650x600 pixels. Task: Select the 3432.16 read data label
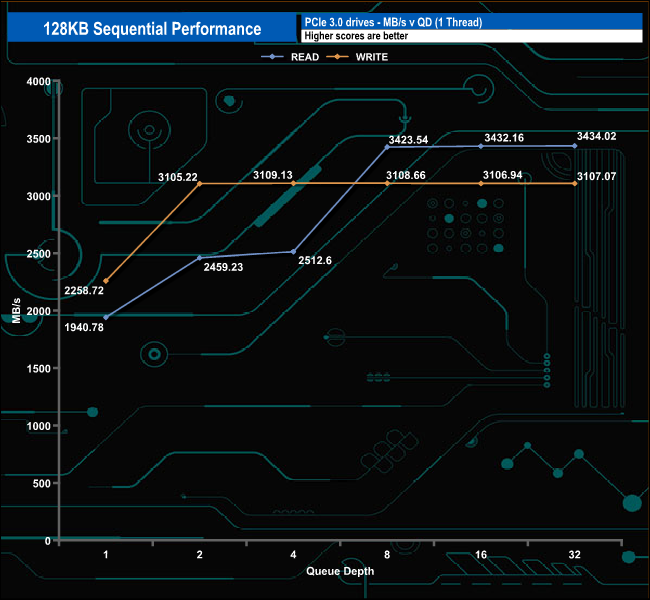click(504, 138)
